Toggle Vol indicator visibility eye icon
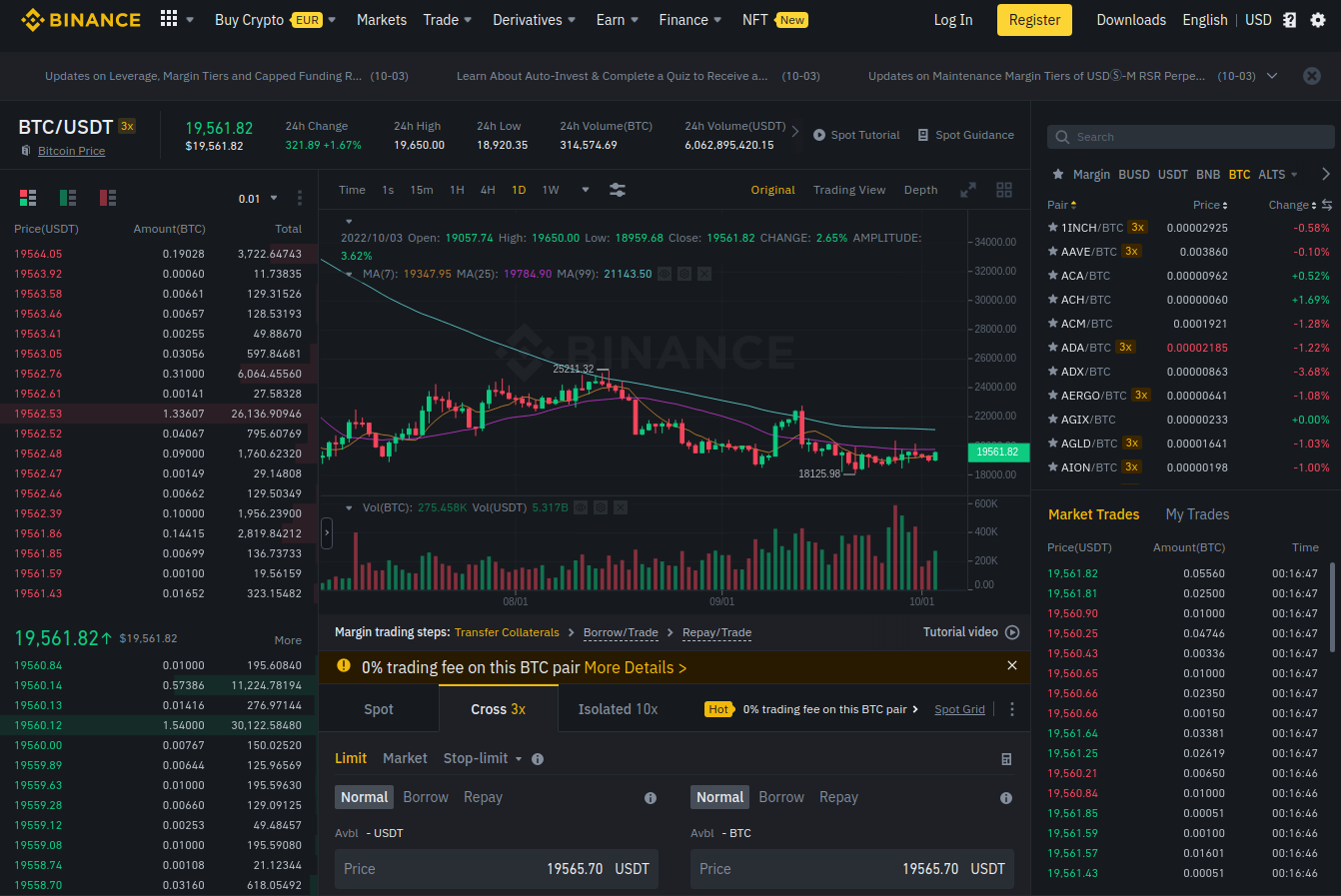This screenshot has height=896, width=1341. [581, 507]
